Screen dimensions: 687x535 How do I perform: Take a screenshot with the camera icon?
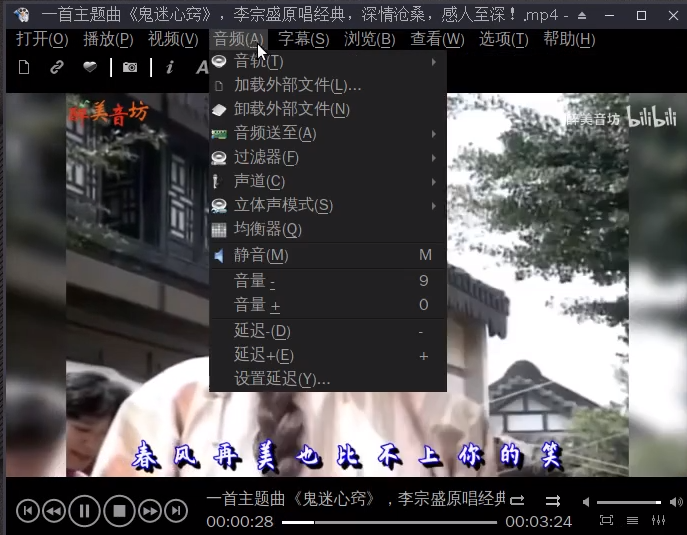click(130, 67)
